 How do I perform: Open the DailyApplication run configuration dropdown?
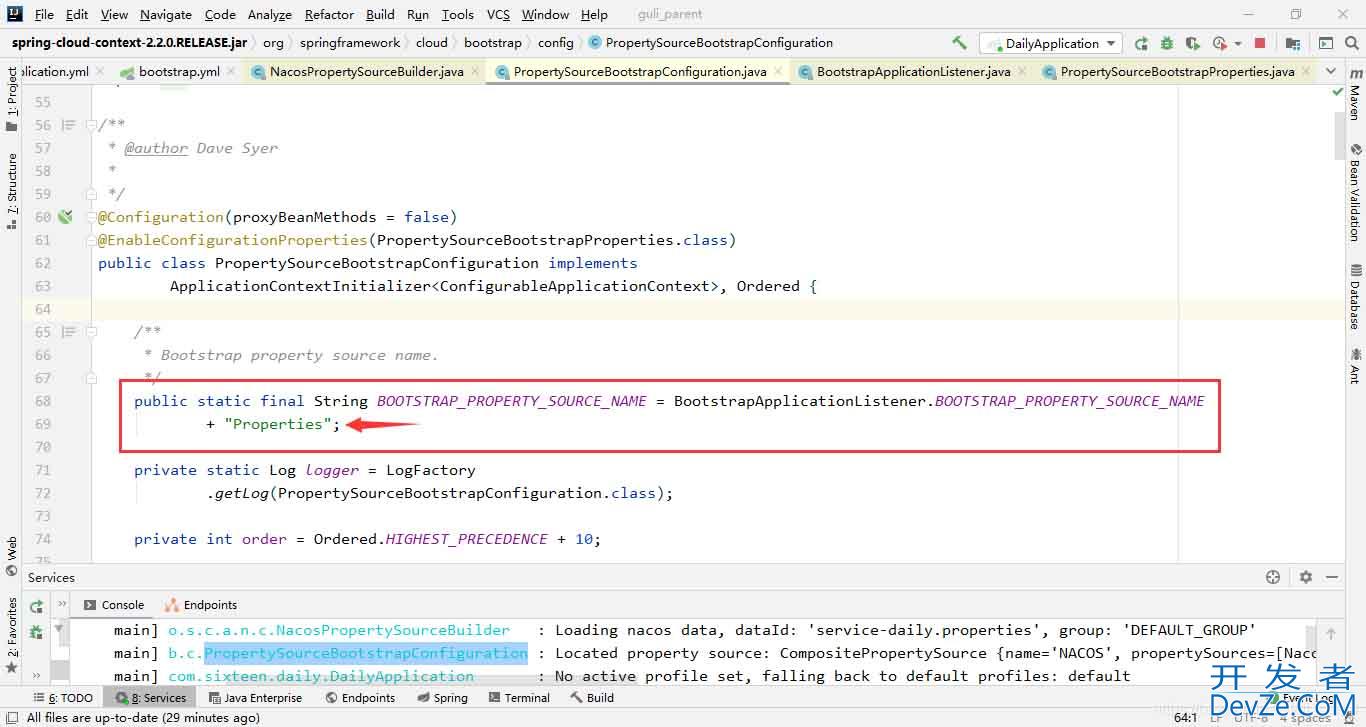pos(1050,43)
